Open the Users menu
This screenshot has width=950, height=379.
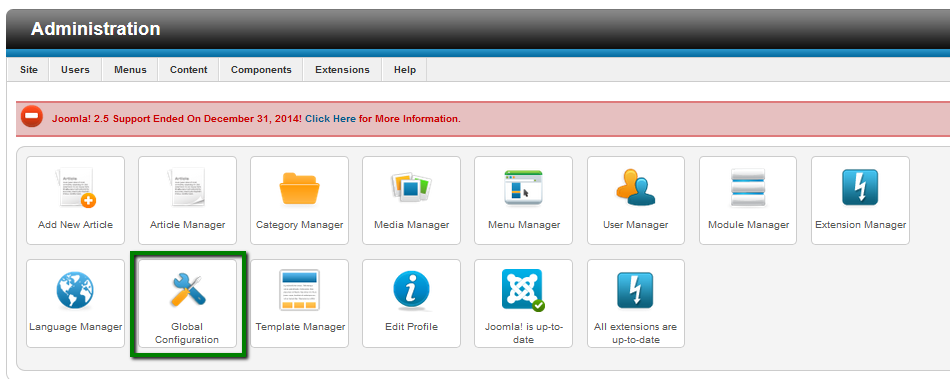75,70
